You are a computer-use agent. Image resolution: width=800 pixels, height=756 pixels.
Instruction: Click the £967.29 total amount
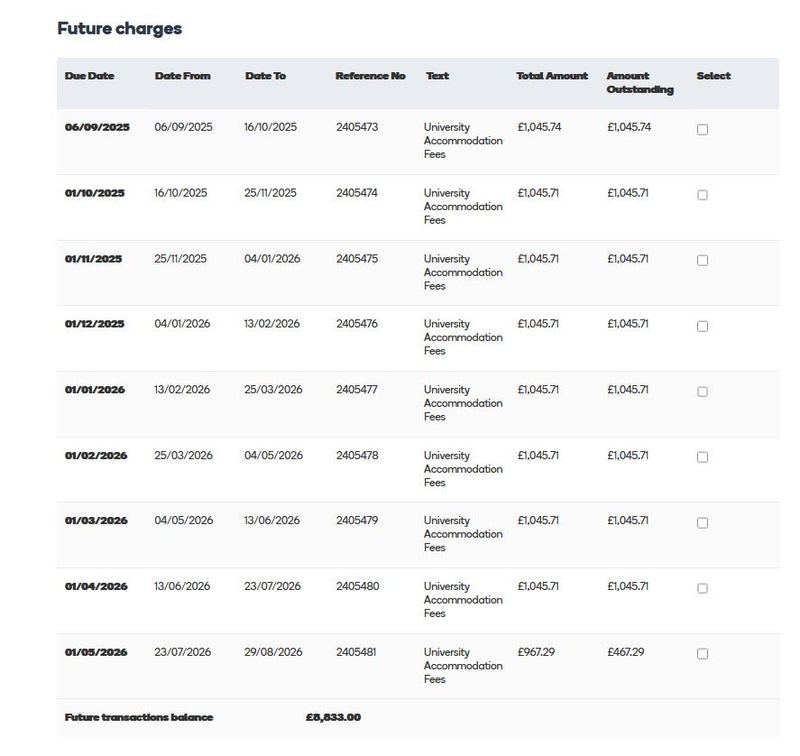click(x=536, y=652)
